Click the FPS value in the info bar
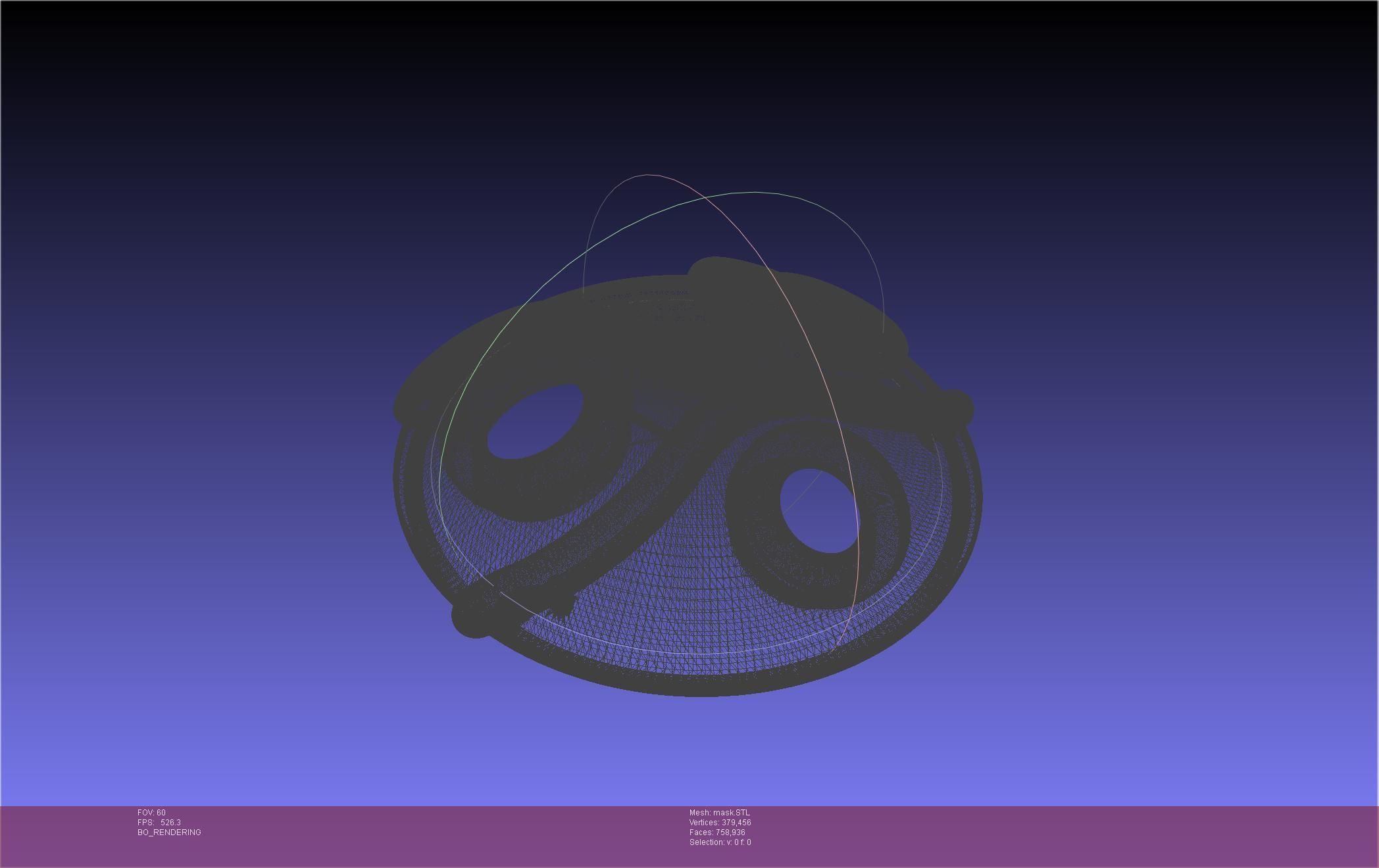 [170, 823]
